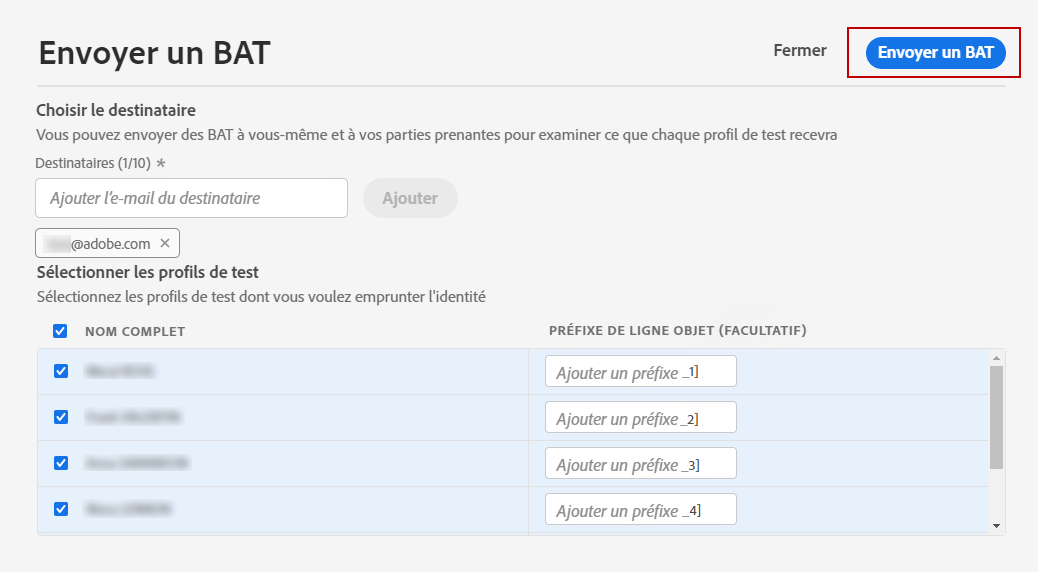Image resolution: width=1038 pixels, height=572 pixels.
Task: Remove the adobe.com recipient with the x icon
Action: [165, 243]
